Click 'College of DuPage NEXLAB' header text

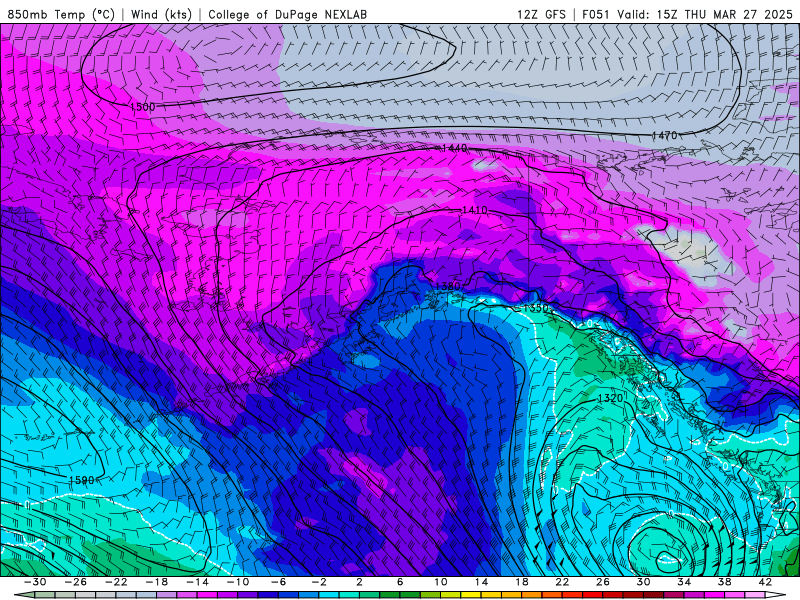pyautogui.click(x=287, y=14)
